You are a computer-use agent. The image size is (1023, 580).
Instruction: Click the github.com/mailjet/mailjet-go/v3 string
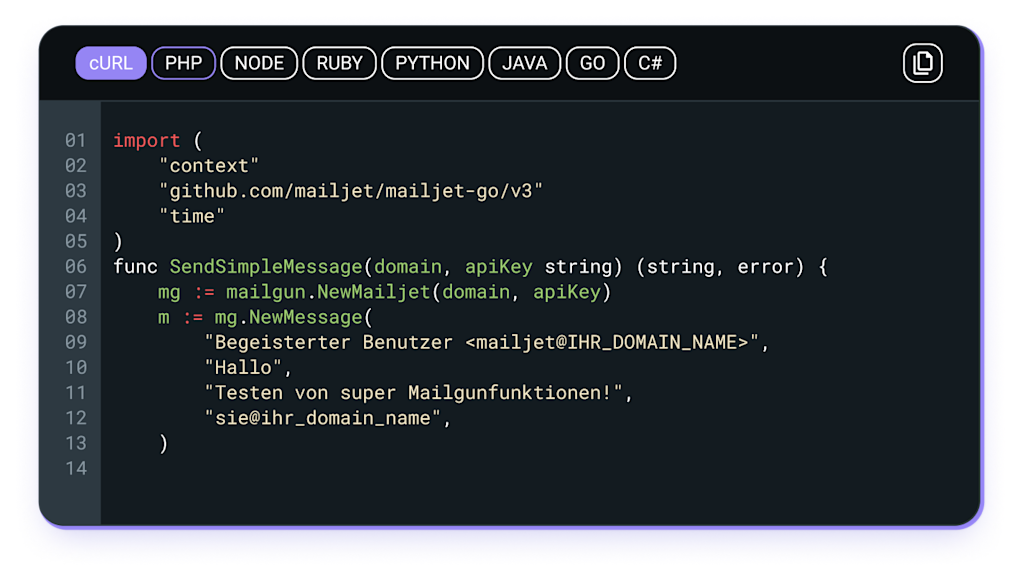pyautogui.click(x=350, y=191)
